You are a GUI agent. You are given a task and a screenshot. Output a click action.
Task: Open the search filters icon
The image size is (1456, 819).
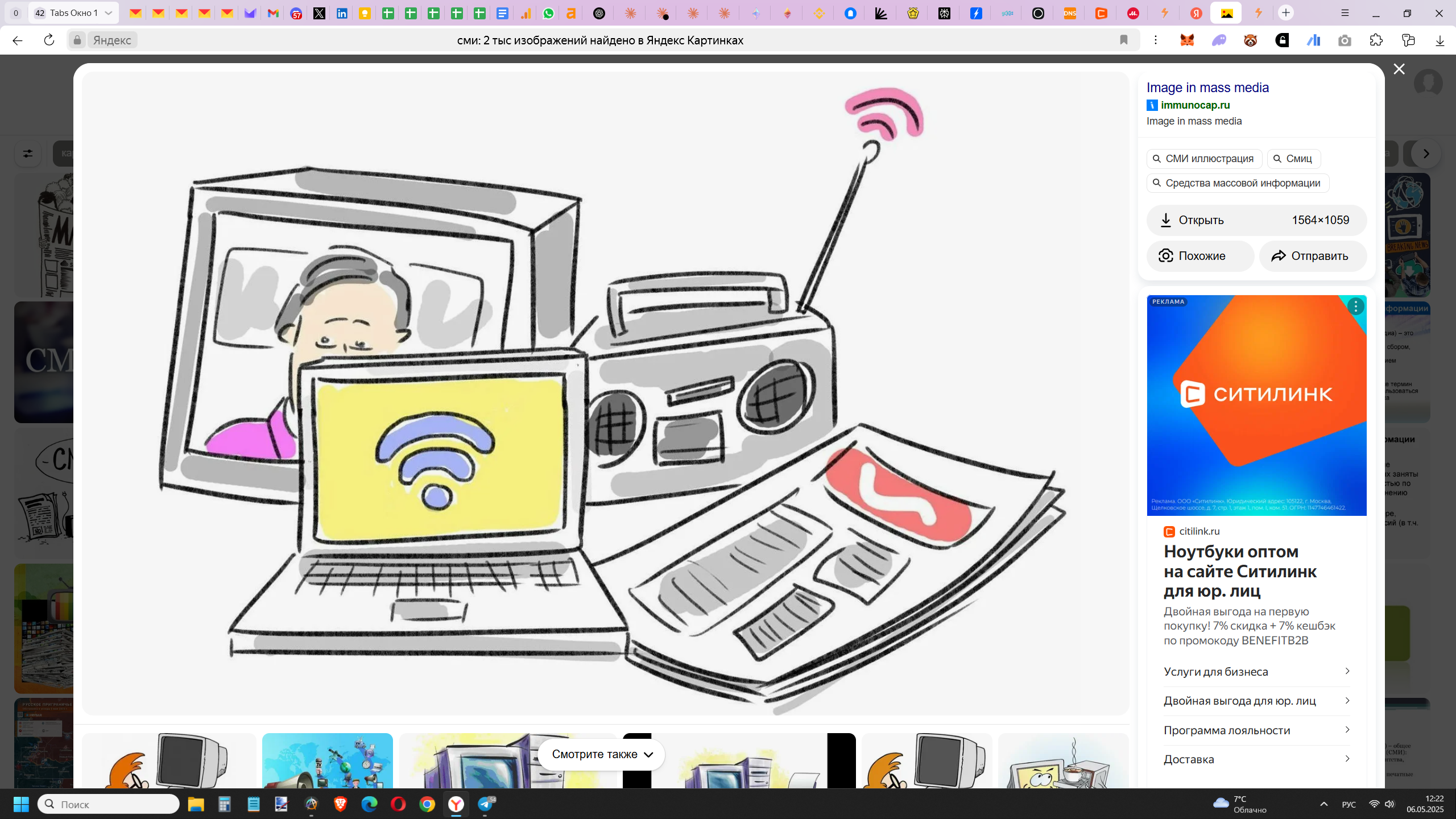coord(27,154)
